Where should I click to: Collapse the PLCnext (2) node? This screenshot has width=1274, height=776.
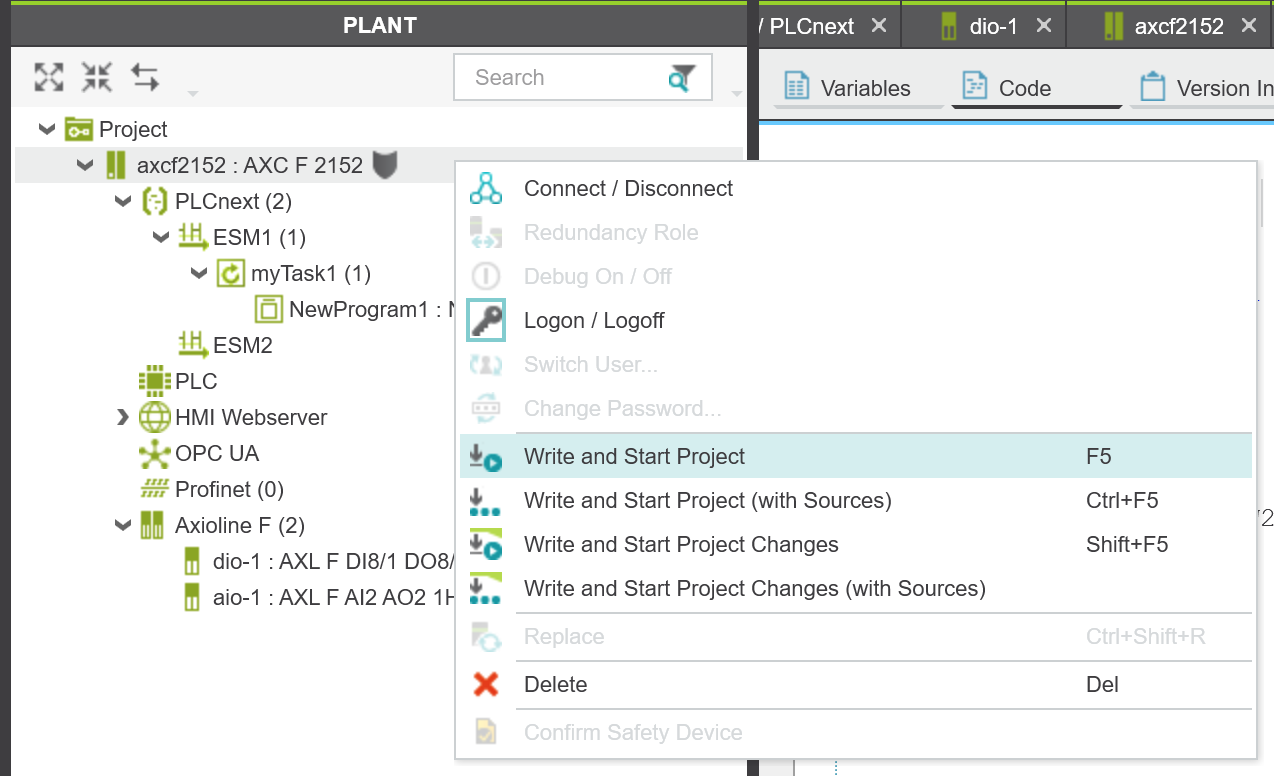click(123, 201)
